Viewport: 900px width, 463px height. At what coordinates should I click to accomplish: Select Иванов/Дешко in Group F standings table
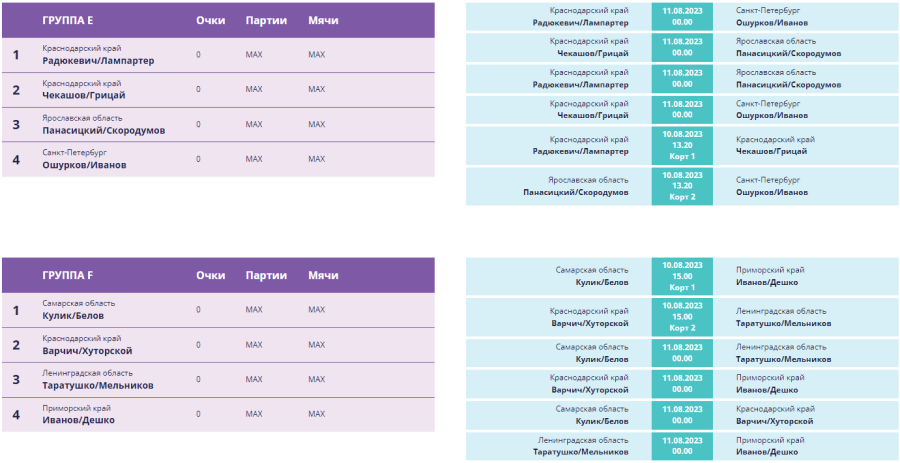[78, 420]
